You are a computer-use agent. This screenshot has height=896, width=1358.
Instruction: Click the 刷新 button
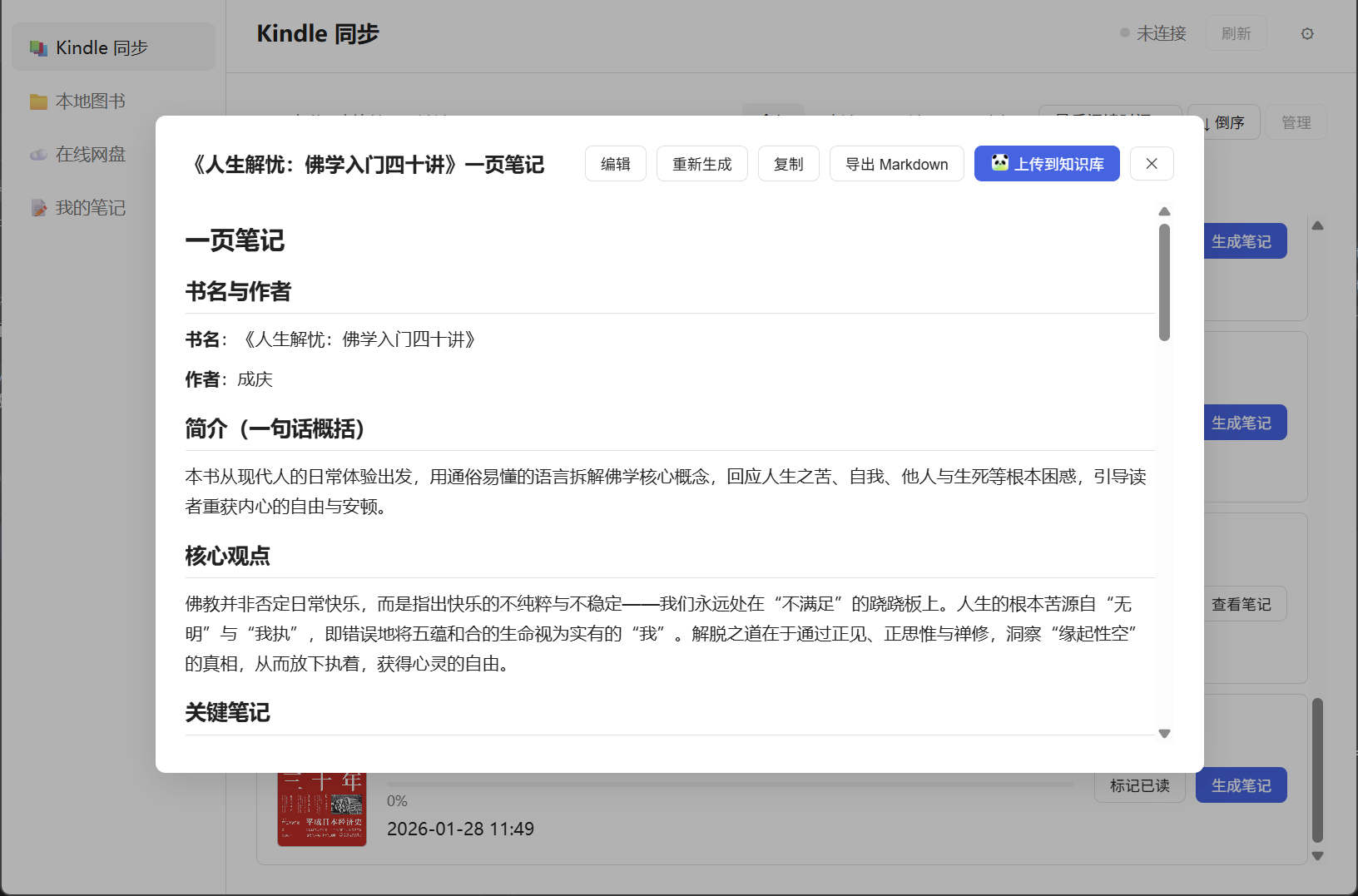(x=1236, y=33)
